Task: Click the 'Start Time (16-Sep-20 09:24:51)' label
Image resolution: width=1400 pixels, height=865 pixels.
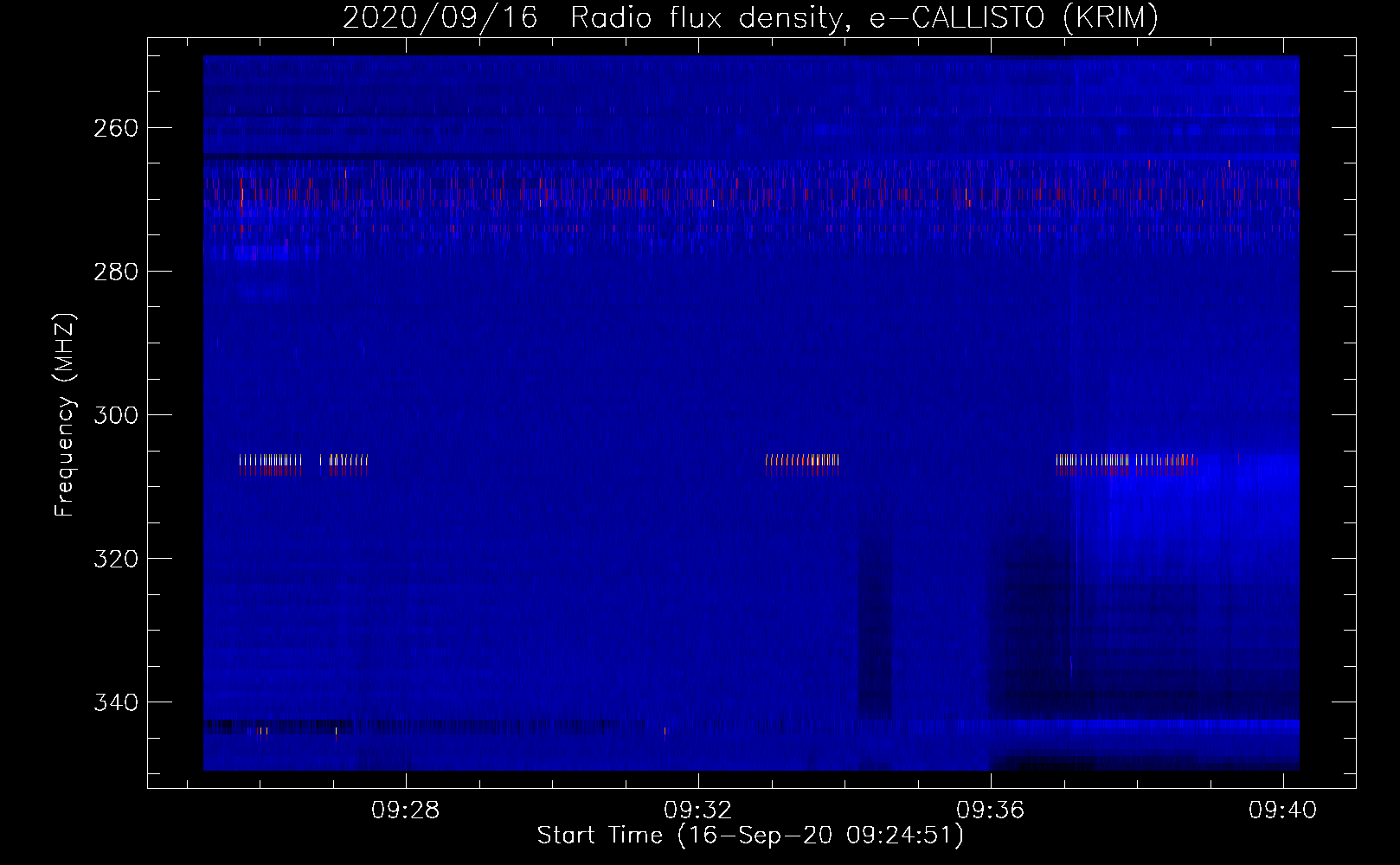Action: click(x=750, y=836)
